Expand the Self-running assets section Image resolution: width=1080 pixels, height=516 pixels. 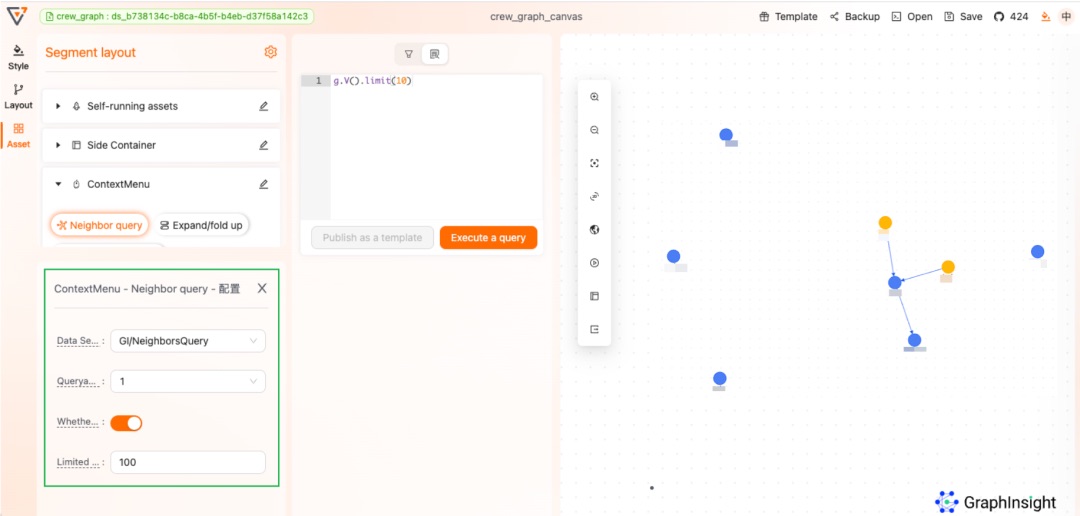click(58, 106)
